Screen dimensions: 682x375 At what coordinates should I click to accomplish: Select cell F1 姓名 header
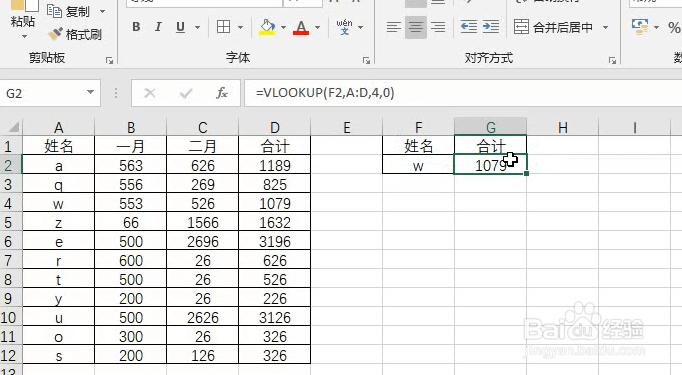click(x=418, y=146)
